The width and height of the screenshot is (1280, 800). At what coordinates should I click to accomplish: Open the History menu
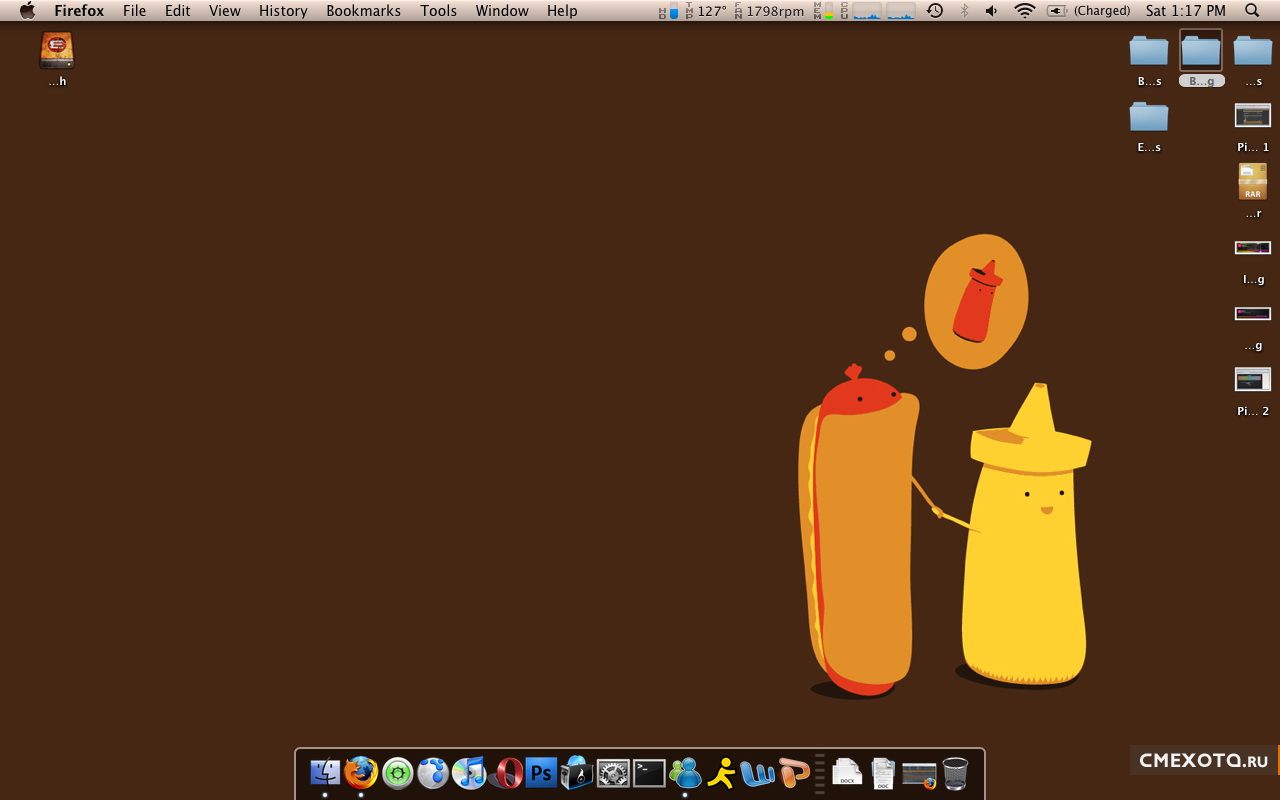[283, 11]
